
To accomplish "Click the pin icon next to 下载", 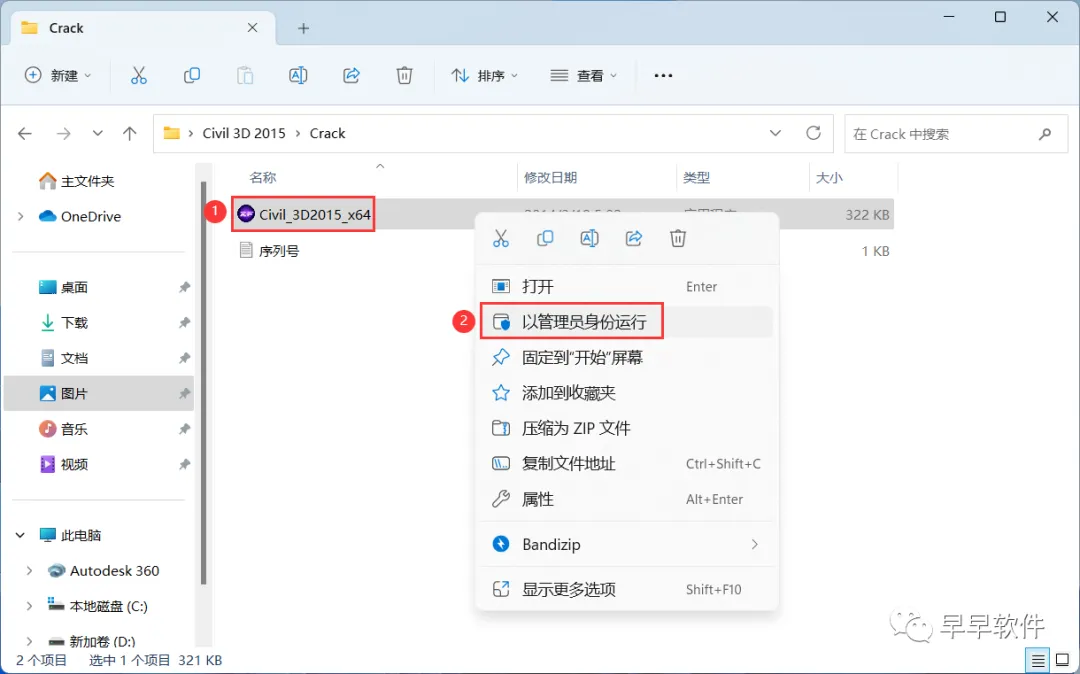I will coord(184,322).
